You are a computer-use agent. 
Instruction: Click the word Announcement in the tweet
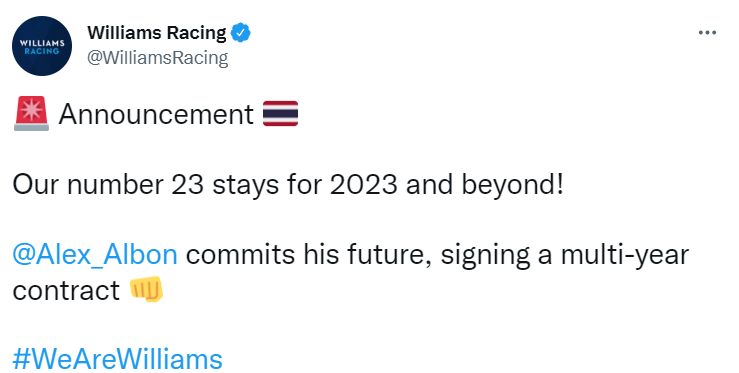tap(156, 114)
